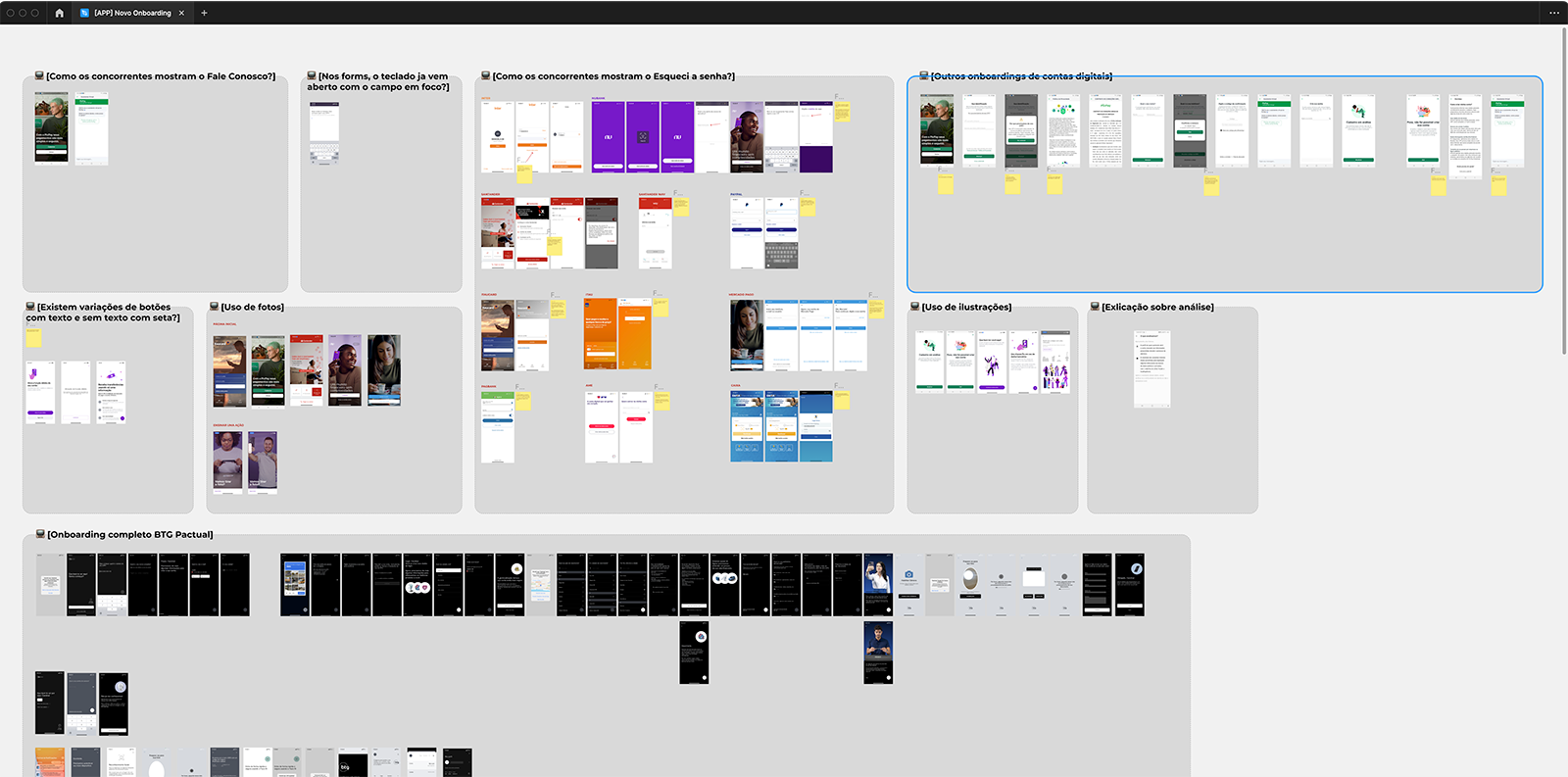Select the screen inside Exlicação sobre análise section

pos(1152,368)
